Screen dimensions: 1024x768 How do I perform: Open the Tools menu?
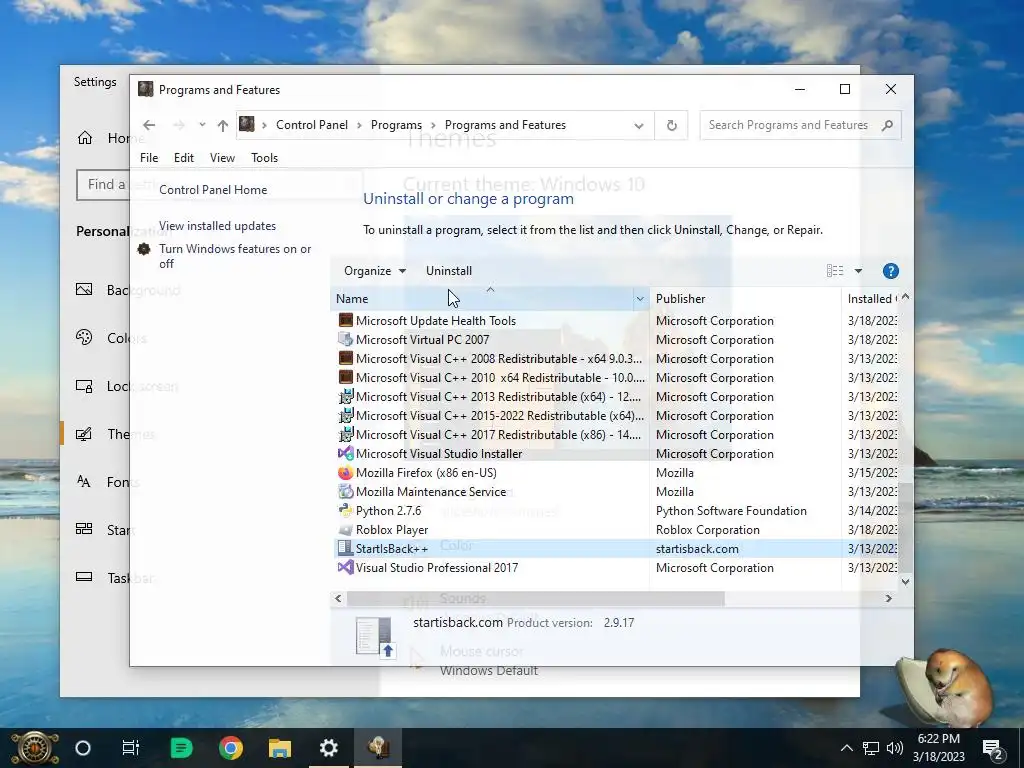coord(264,157)
